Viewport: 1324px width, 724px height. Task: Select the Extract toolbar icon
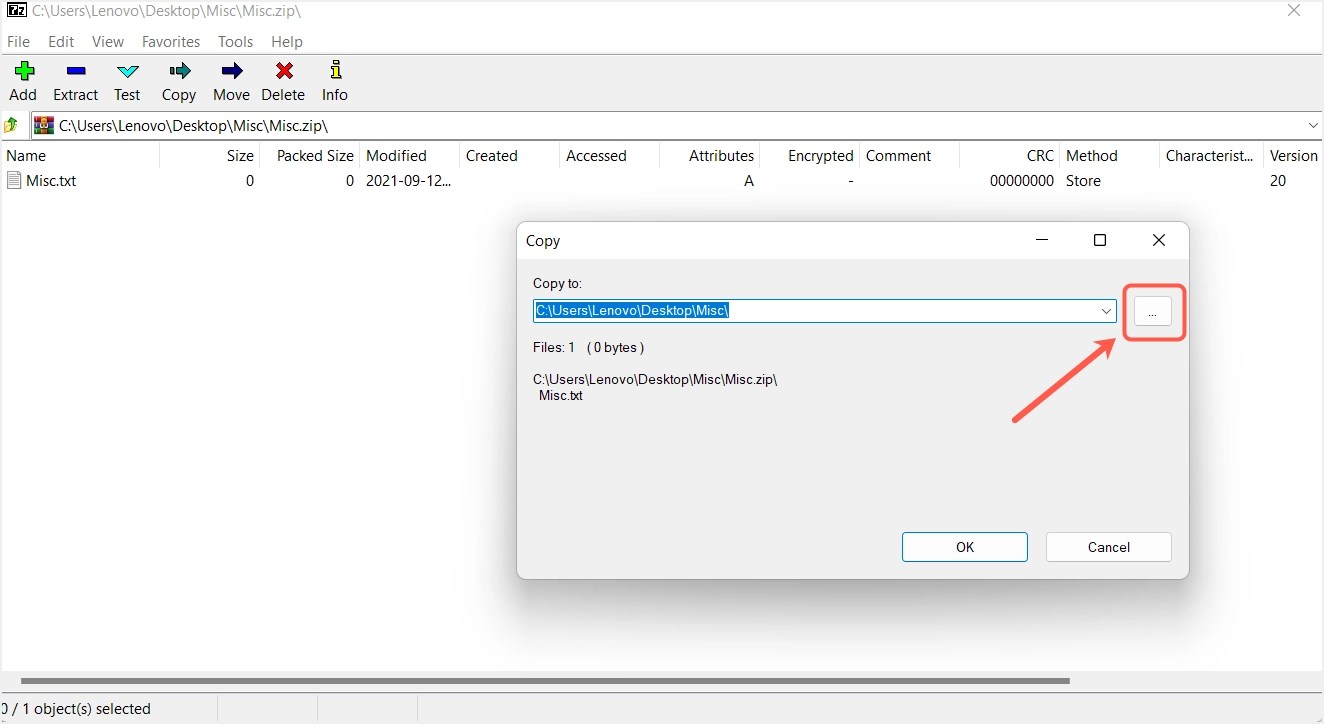(75, 80)
